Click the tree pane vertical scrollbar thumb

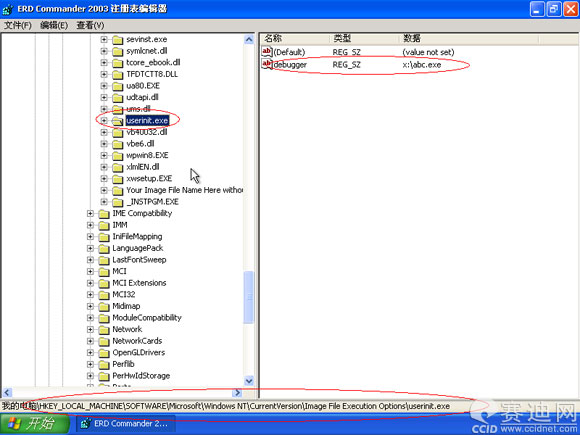(249, 297)
